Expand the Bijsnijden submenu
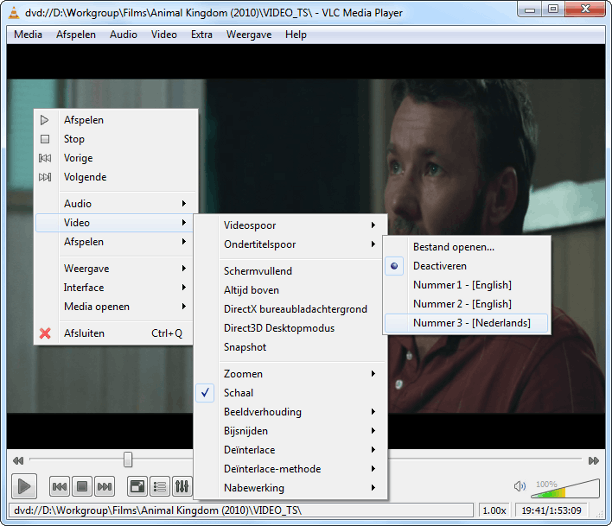This screenshot has height=526, width=612. [291, 431]
